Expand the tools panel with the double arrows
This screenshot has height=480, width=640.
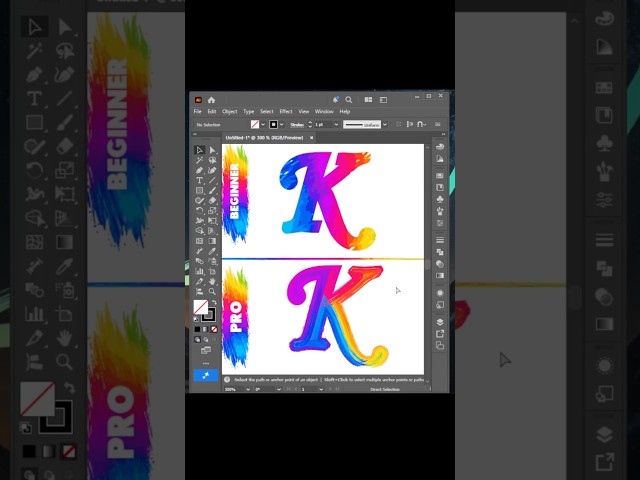coord(195,134)
